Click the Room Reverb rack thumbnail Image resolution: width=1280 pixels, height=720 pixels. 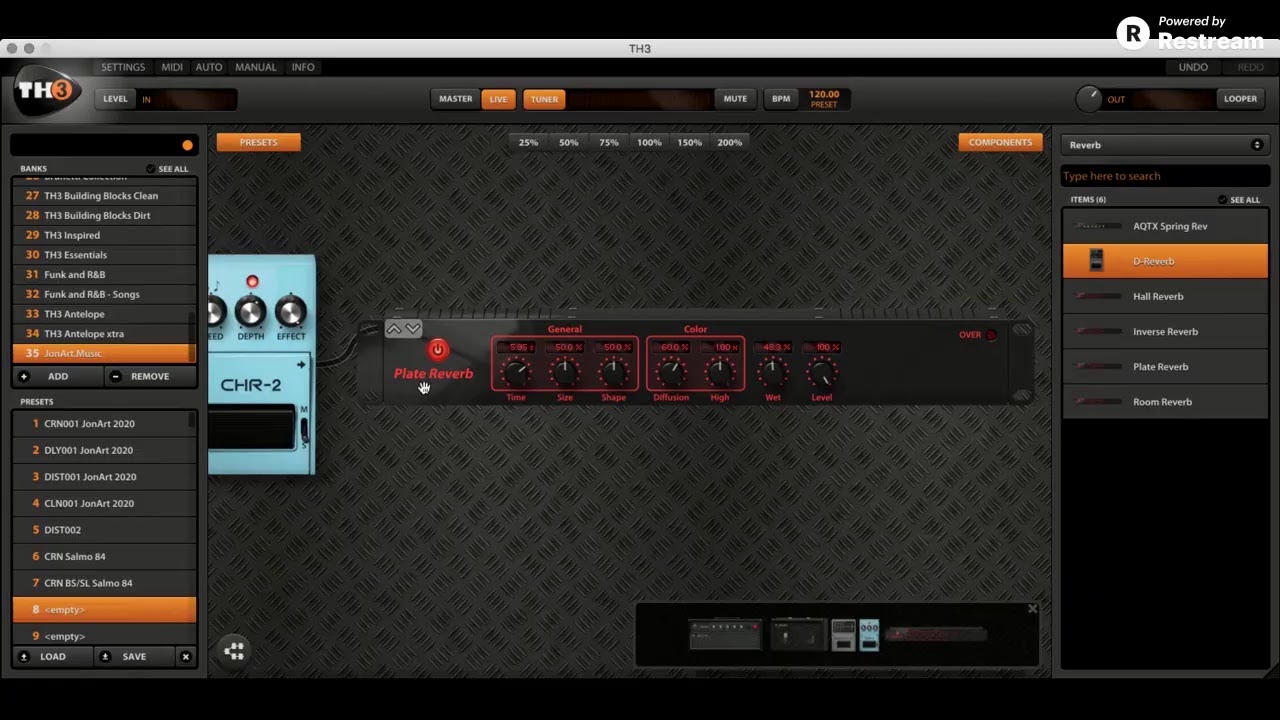(1098, 401)
